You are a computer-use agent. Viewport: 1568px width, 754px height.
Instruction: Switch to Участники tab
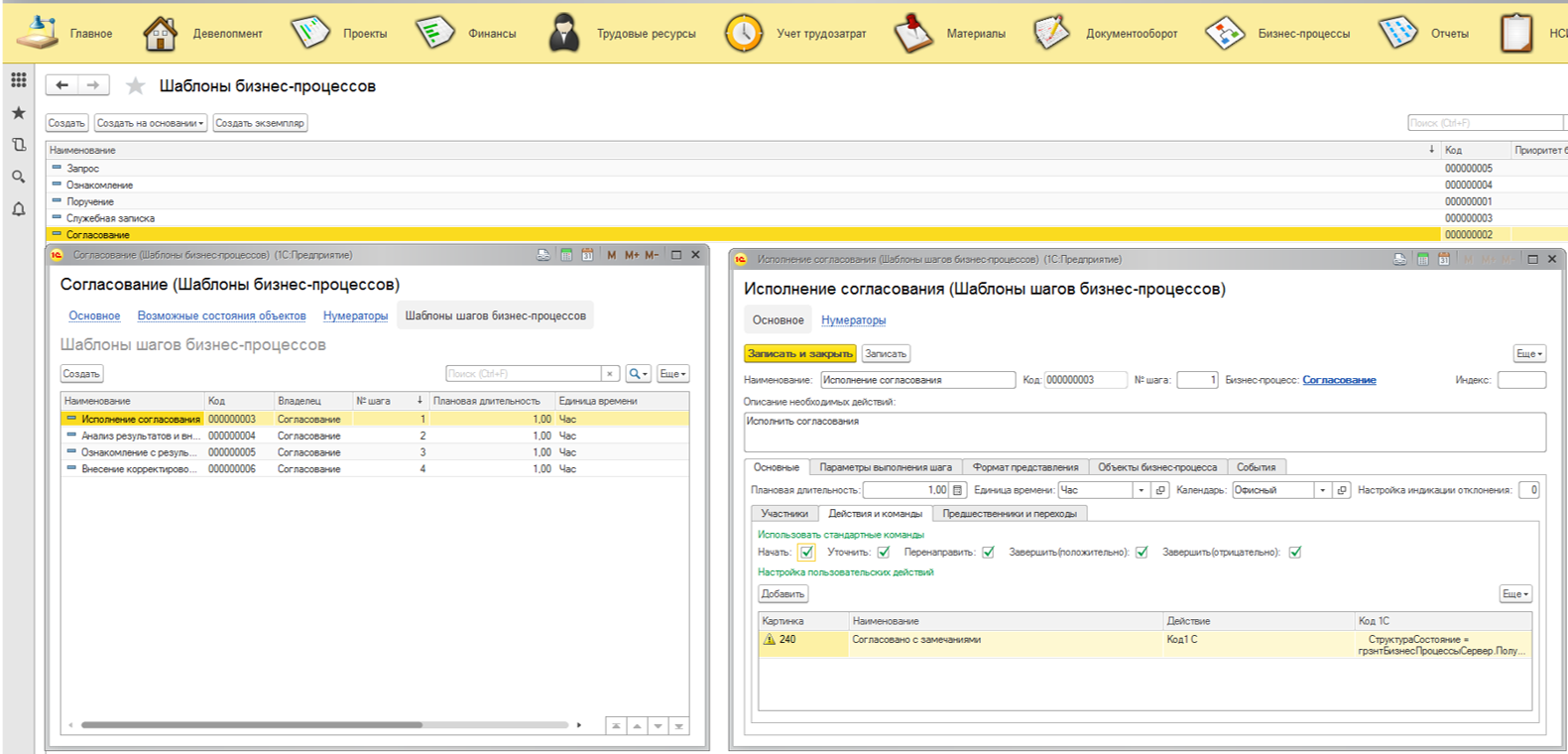(x=784, y=514)
